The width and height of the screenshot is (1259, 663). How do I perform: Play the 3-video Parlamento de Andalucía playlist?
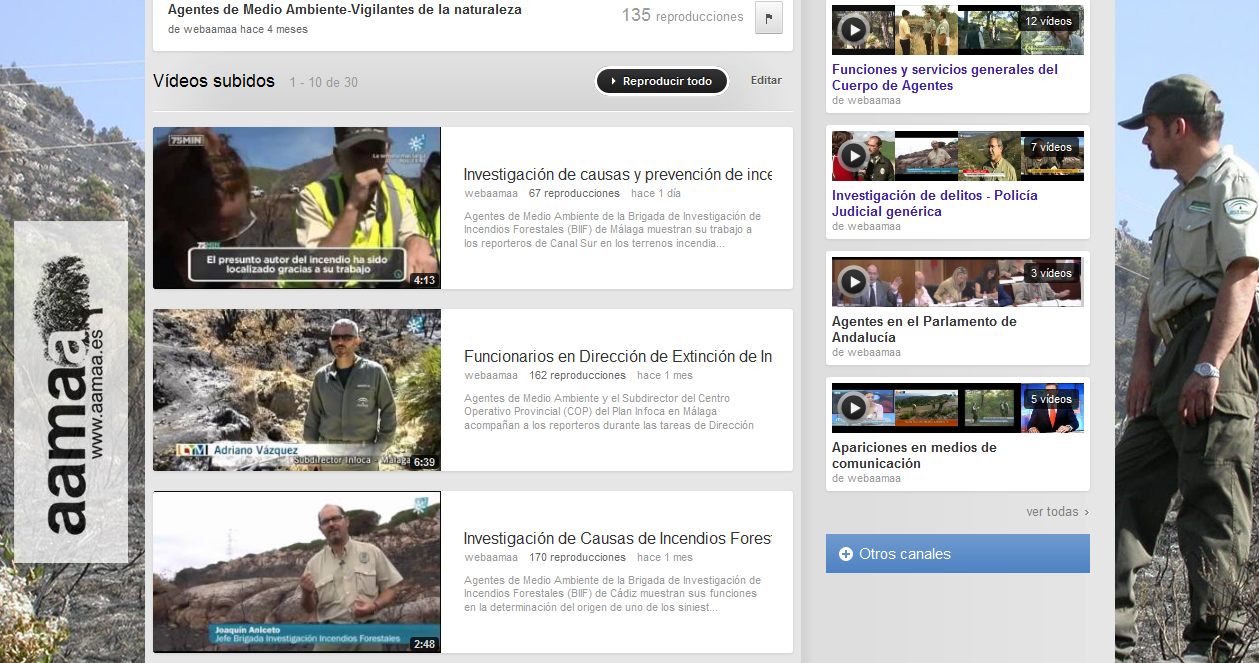pos(853,282)
